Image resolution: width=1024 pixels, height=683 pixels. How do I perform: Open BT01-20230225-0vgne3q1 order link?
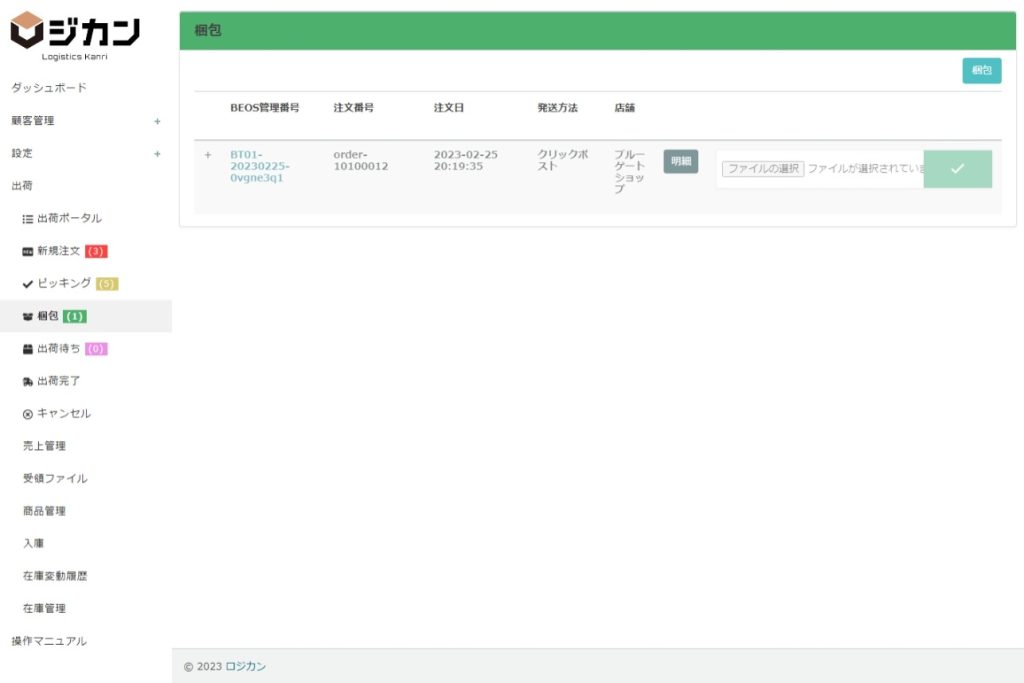pyautogui.click(x=260, y=166)
